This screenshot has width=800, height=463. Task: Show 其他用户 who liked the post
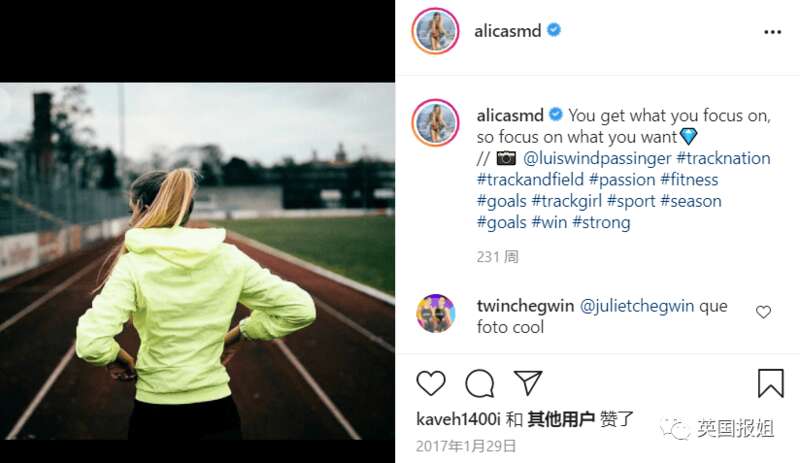tap(561, 419)
